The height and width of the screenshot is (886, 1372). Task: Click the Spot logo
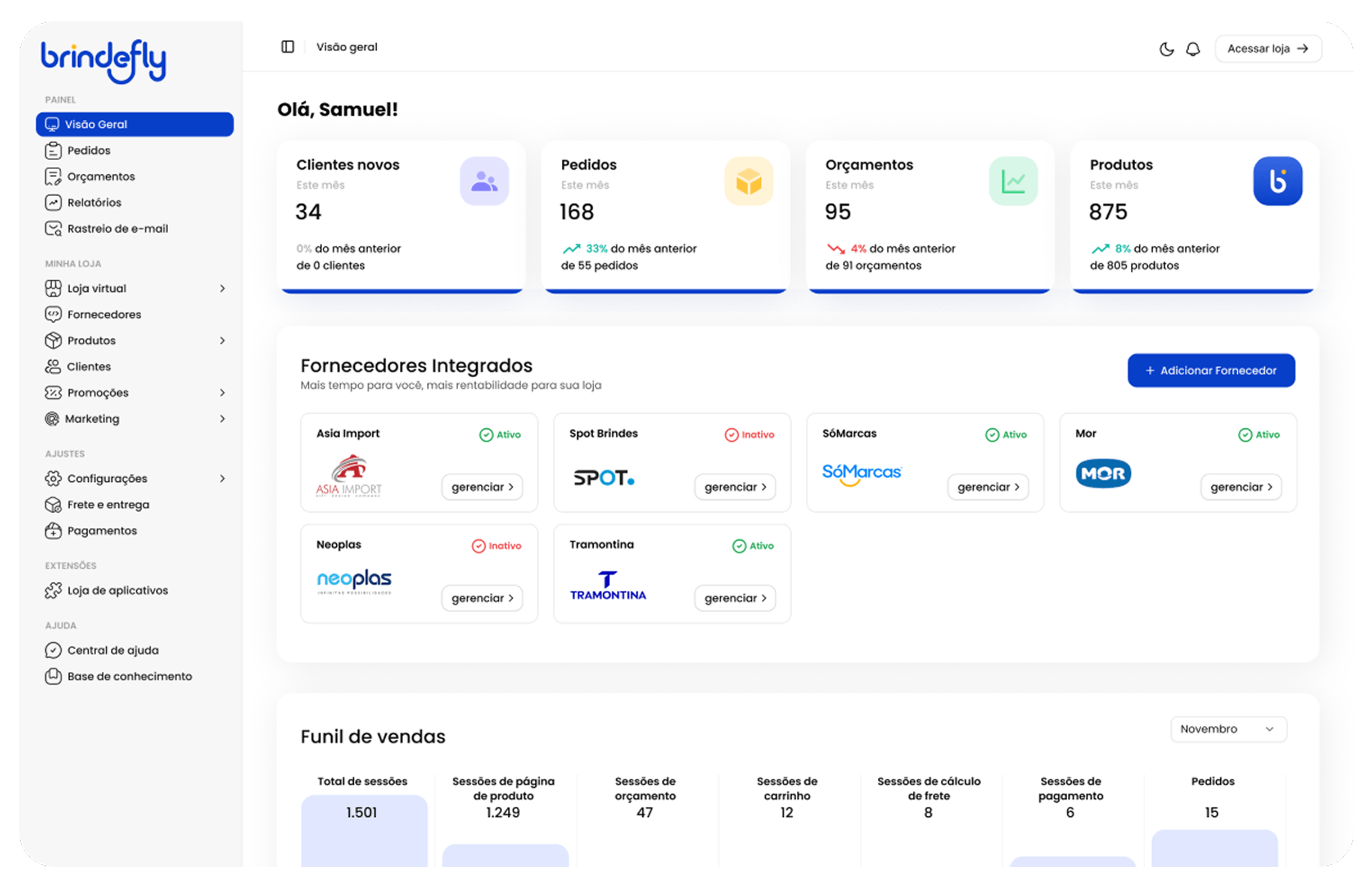point(604,478)
